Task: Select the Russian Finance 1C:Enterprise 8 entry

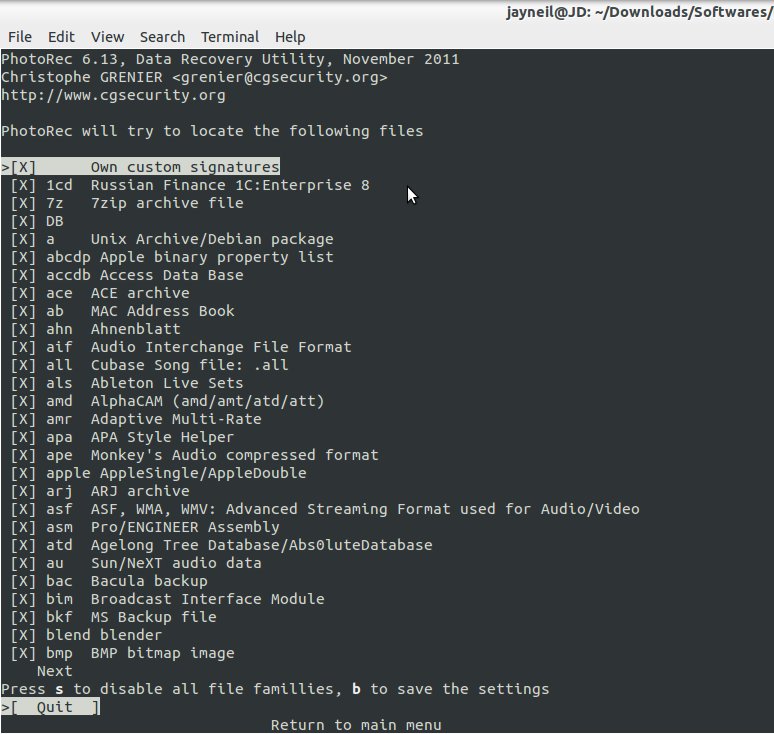Action: coord(229,185)
